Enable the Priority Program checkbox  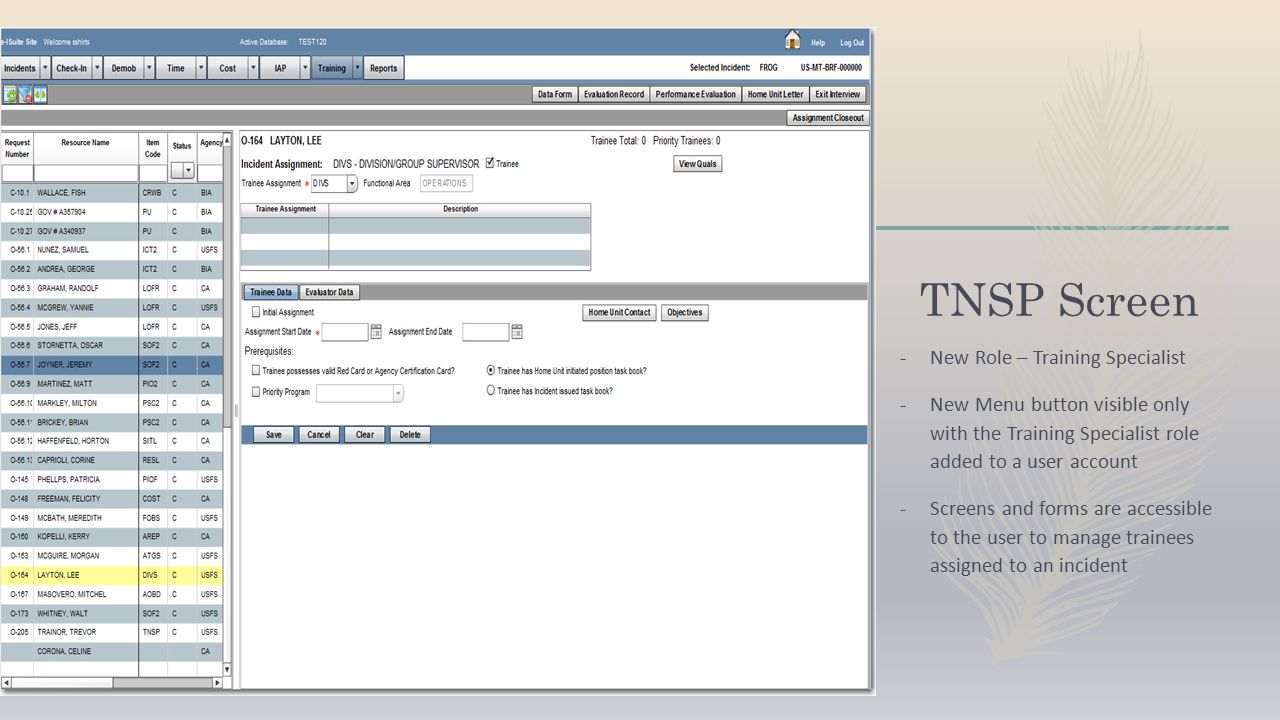pos(256,392)
